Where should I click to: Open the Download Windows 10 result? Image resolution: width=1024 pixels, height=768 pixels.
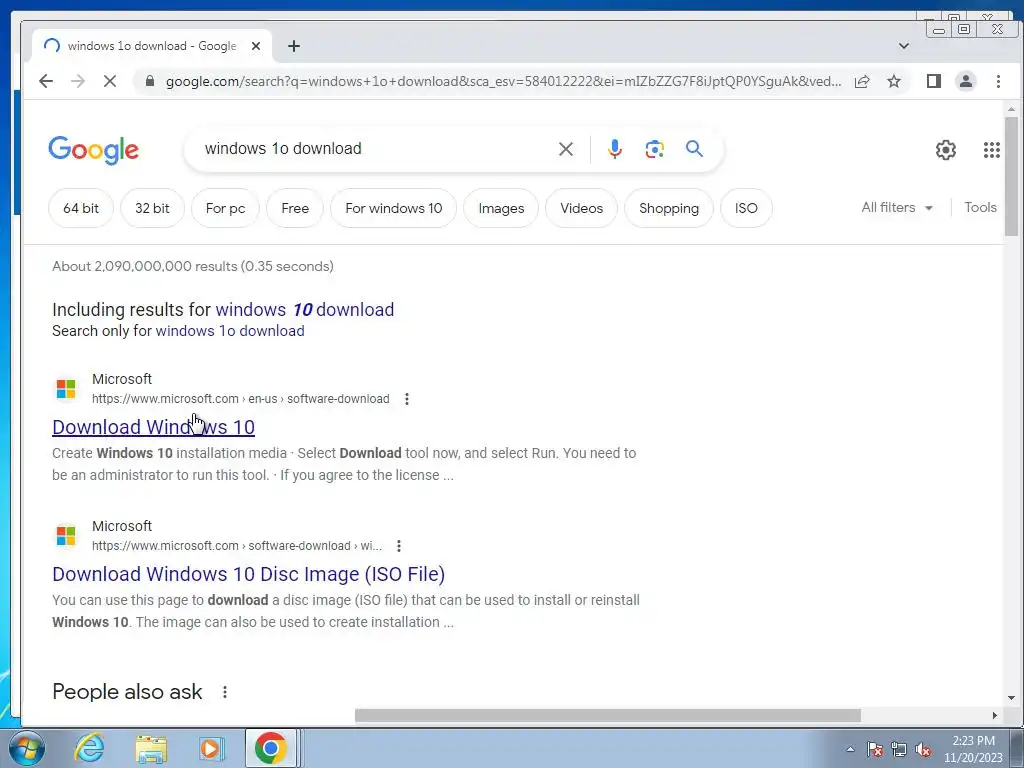(x=153, y=427)
